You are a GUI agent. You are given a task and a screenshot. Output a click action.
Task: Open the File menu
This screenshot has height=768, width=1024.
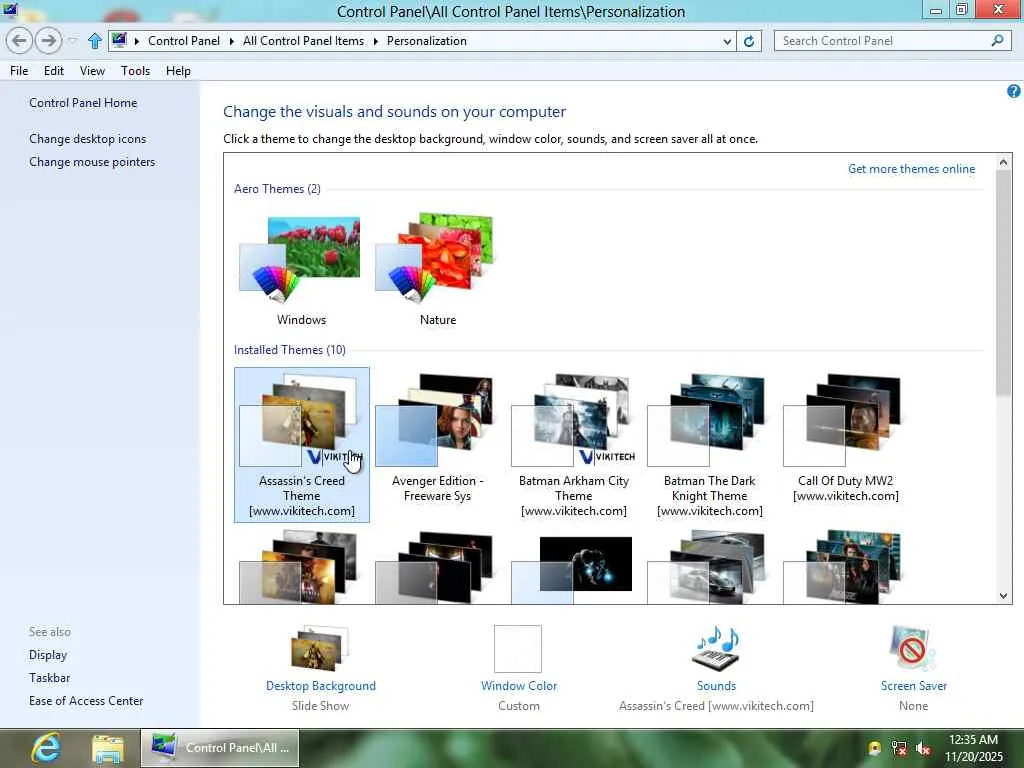[x=19, y=71]
